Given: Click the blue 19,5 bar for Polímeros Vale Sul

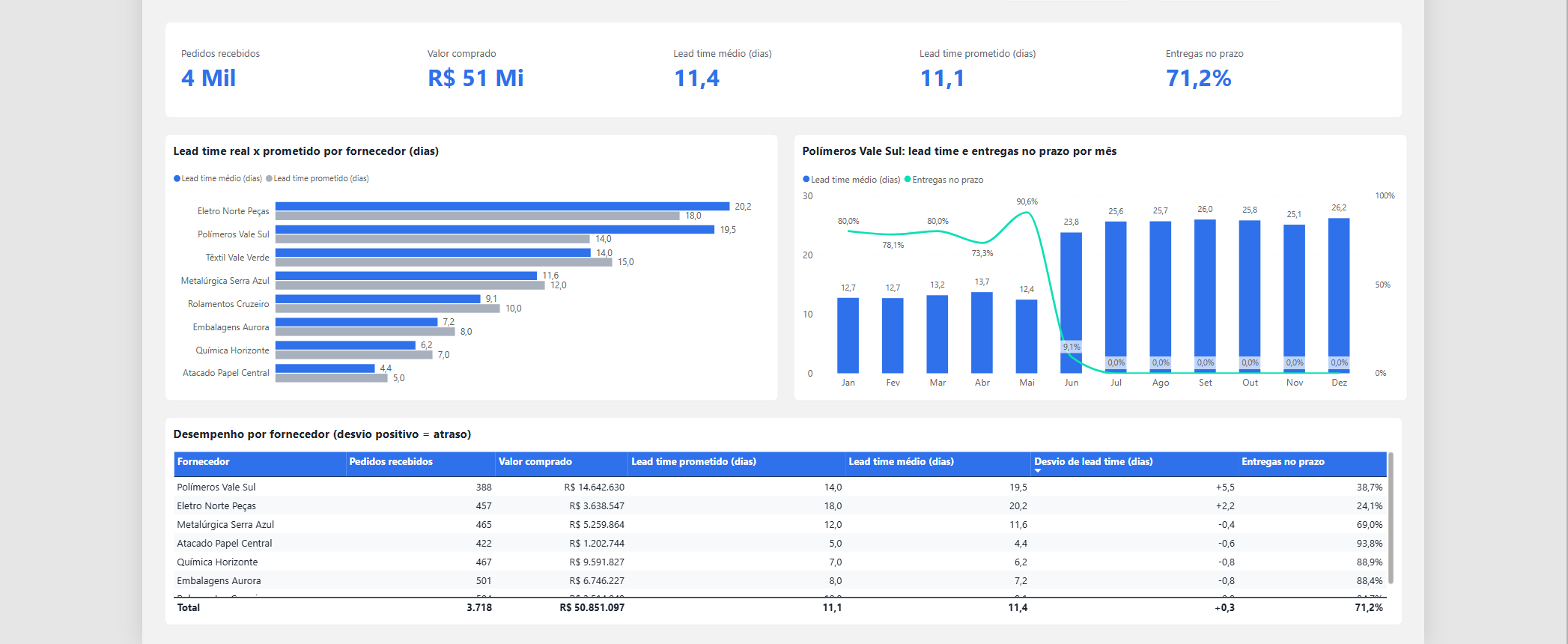Looking at the screenshot, I should pyautogui.click(x=495, y=230).
